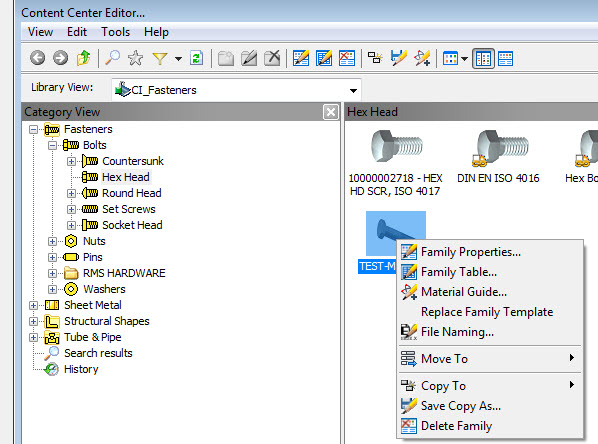Click the Forward navigation arrow
The width and height of the screenshot is (598, 444).
point(60,58)
